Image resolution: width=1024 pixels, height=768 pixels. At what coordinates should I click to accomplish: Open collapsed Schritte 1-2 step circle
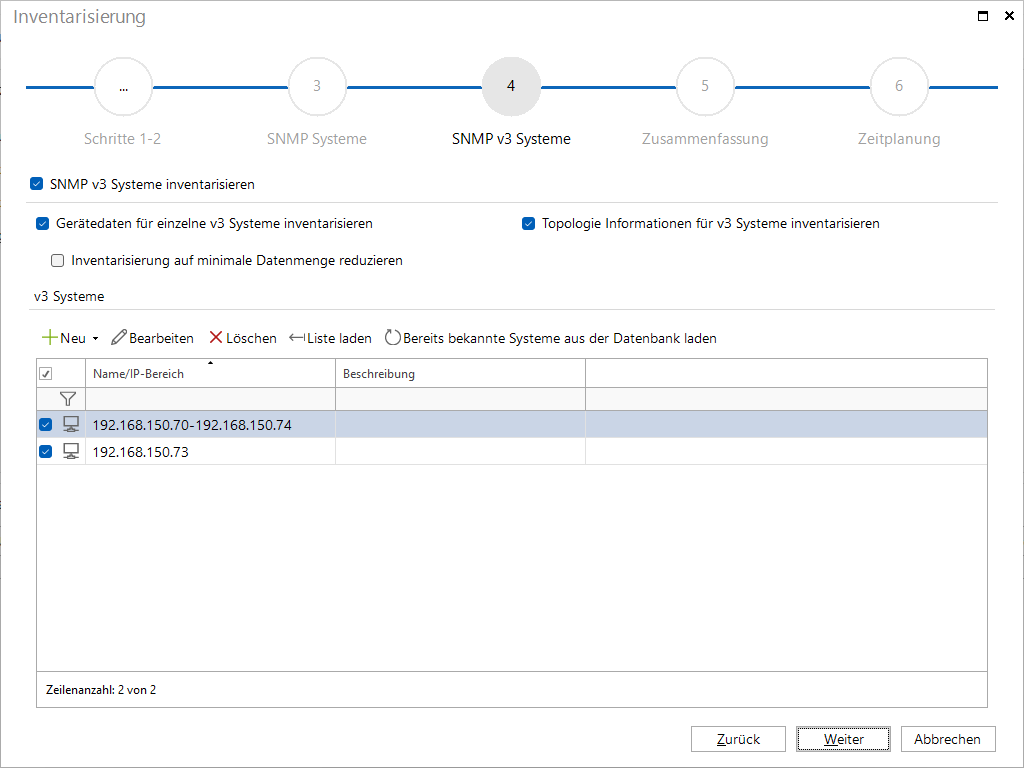coord(123,86)
